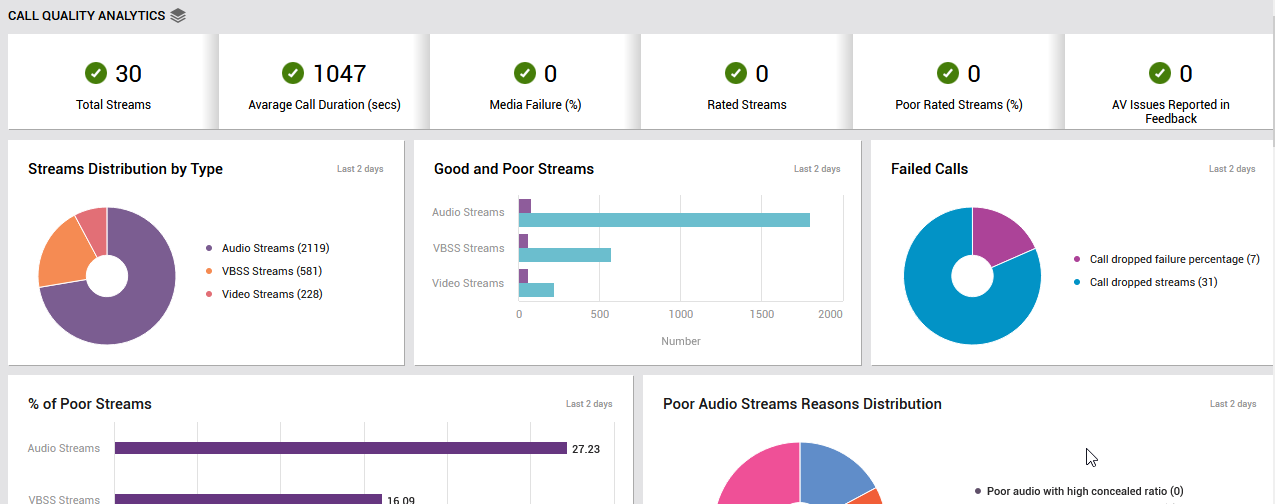Image resolution: width=1275 pixels, height=504 pixels.
Task: Toggle the VBSS Streams (581) legend entry
Action: (x=265, y=271)
